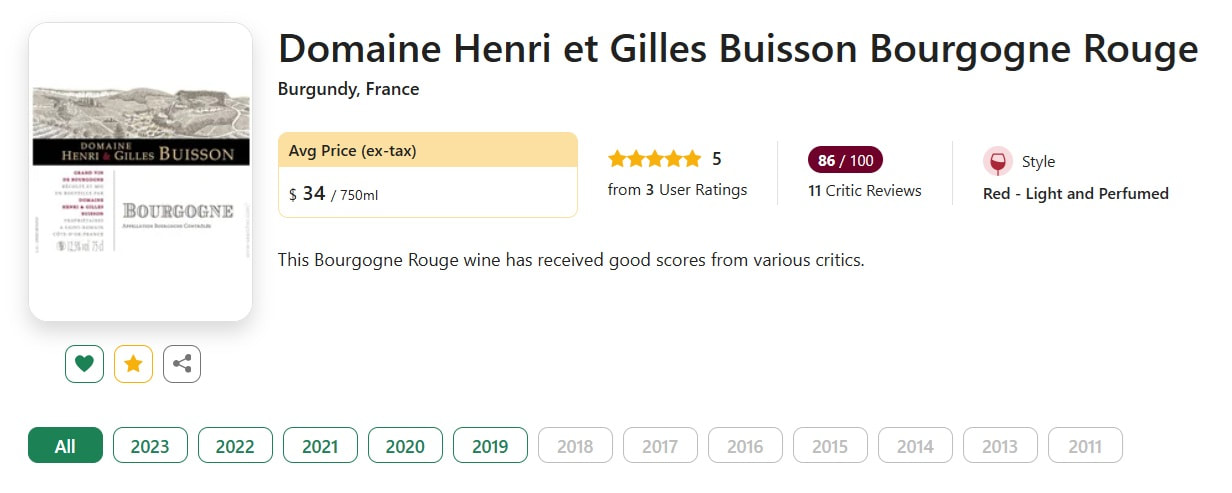Click the green heart favorite icon
Image resolution: width=1232 pixels, height=493 pixels.
(x=84, y=364)
